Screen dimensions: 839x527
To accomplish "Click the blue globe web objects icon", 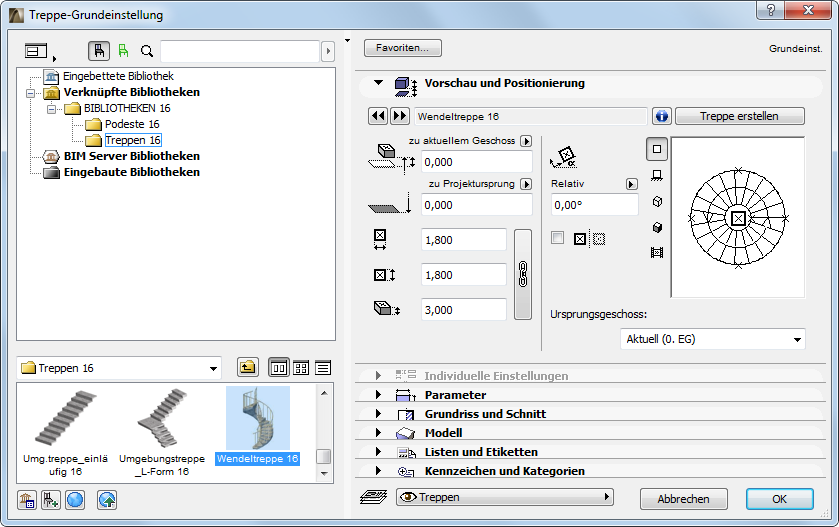I will pos(75,500).
